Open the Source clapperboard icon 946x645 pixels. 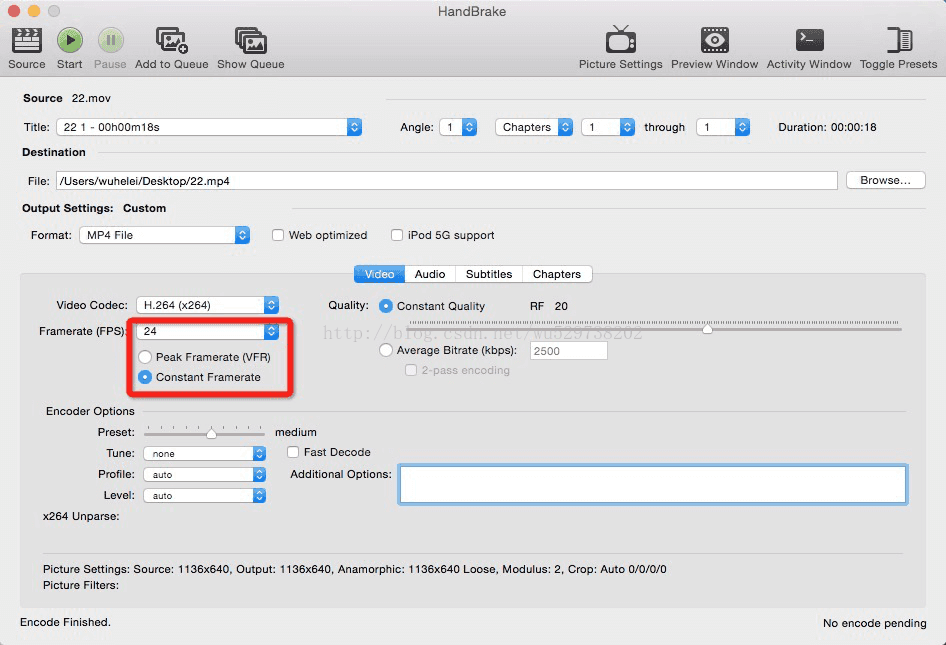pos(27,40)
